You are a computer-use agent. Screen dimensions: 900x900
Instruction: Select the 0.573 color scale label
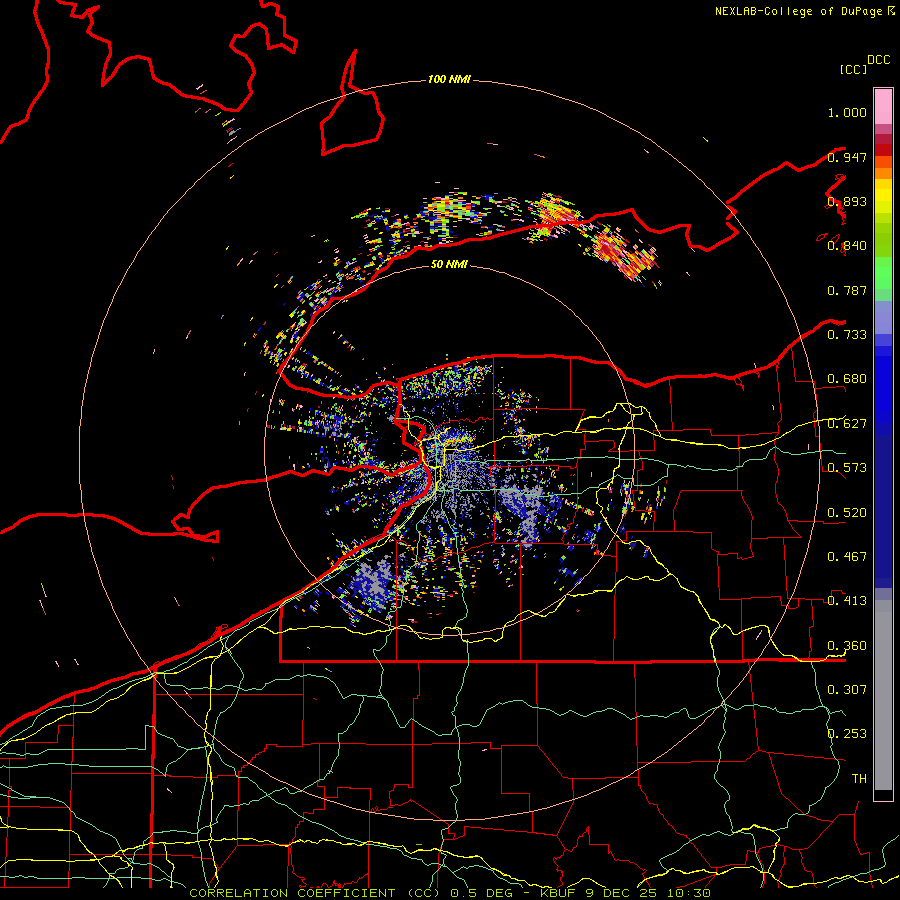[x=847, y=468]
